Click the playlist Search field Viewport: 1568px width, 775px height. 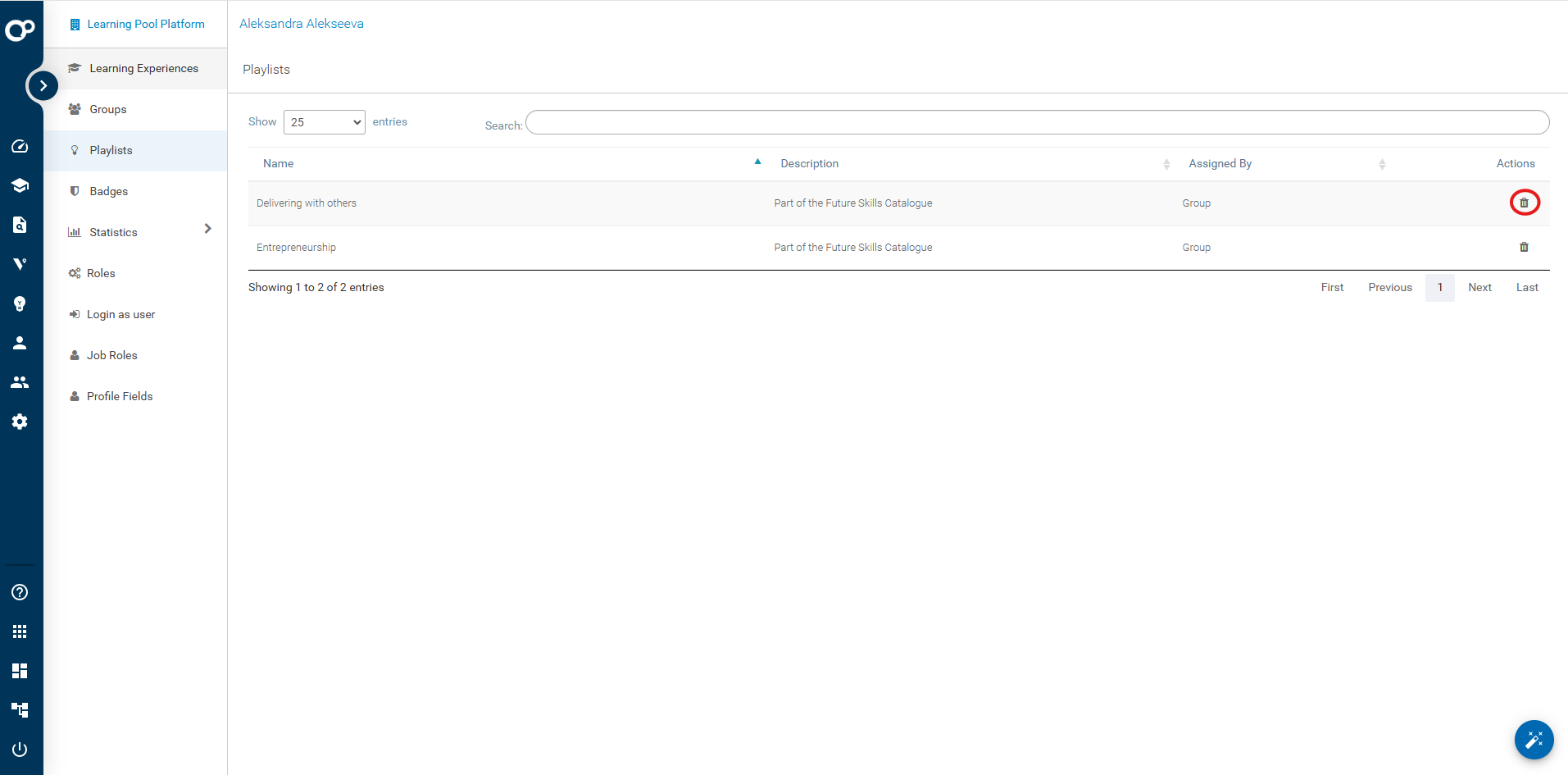1037,123
